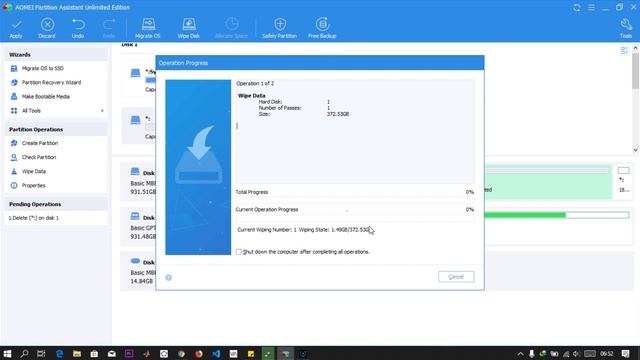The width and height of the screenshot is (640, 360).
Task: Click the view layout icon at top right
Action: [x=624, y=51]
